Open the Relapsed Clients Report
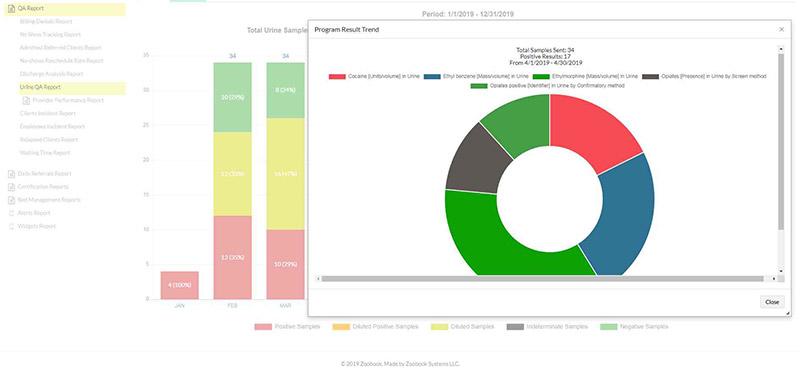Image resolution: width=800 pixels, height=368 pixels. point(48,140)
